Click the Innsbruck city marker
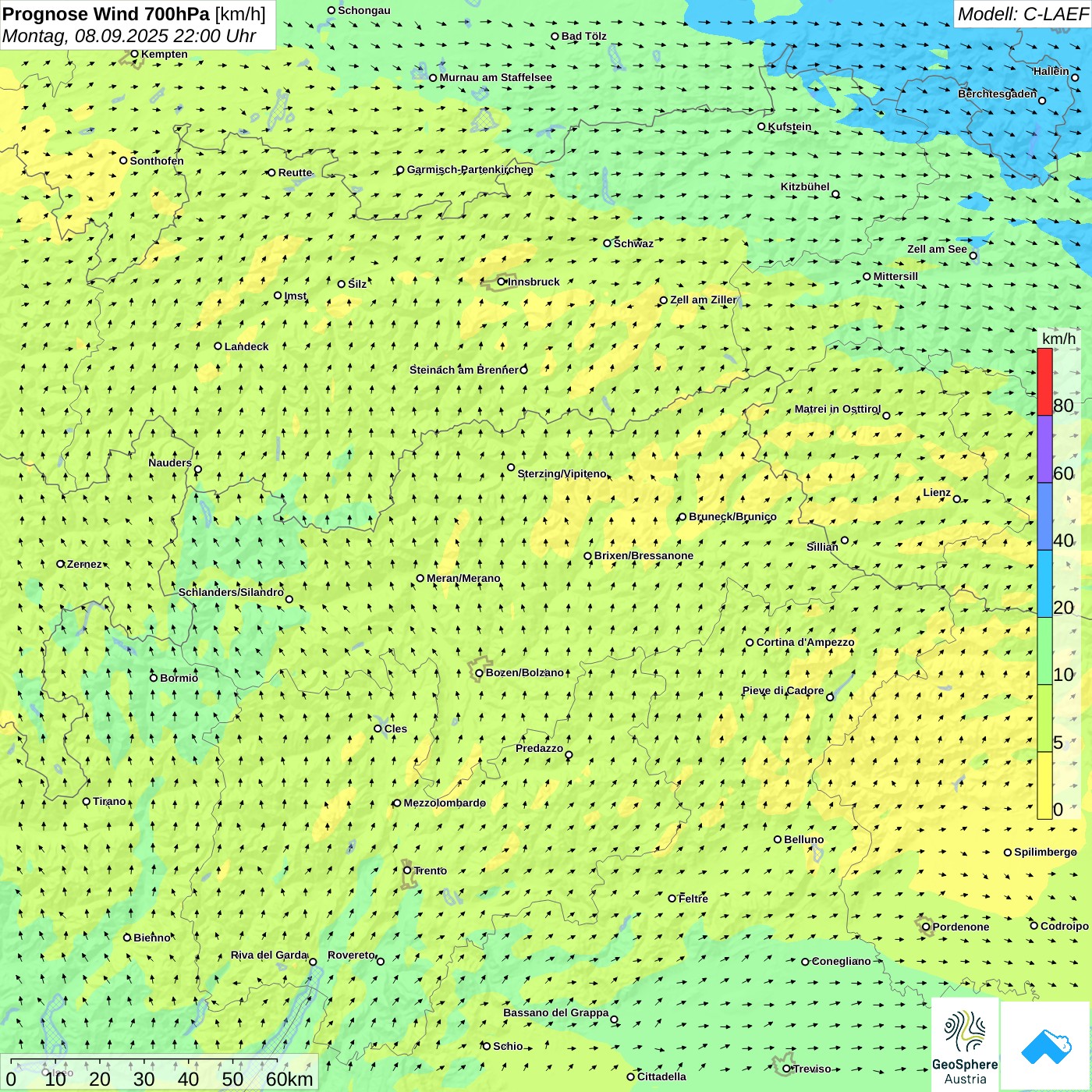 coord(502,282)
